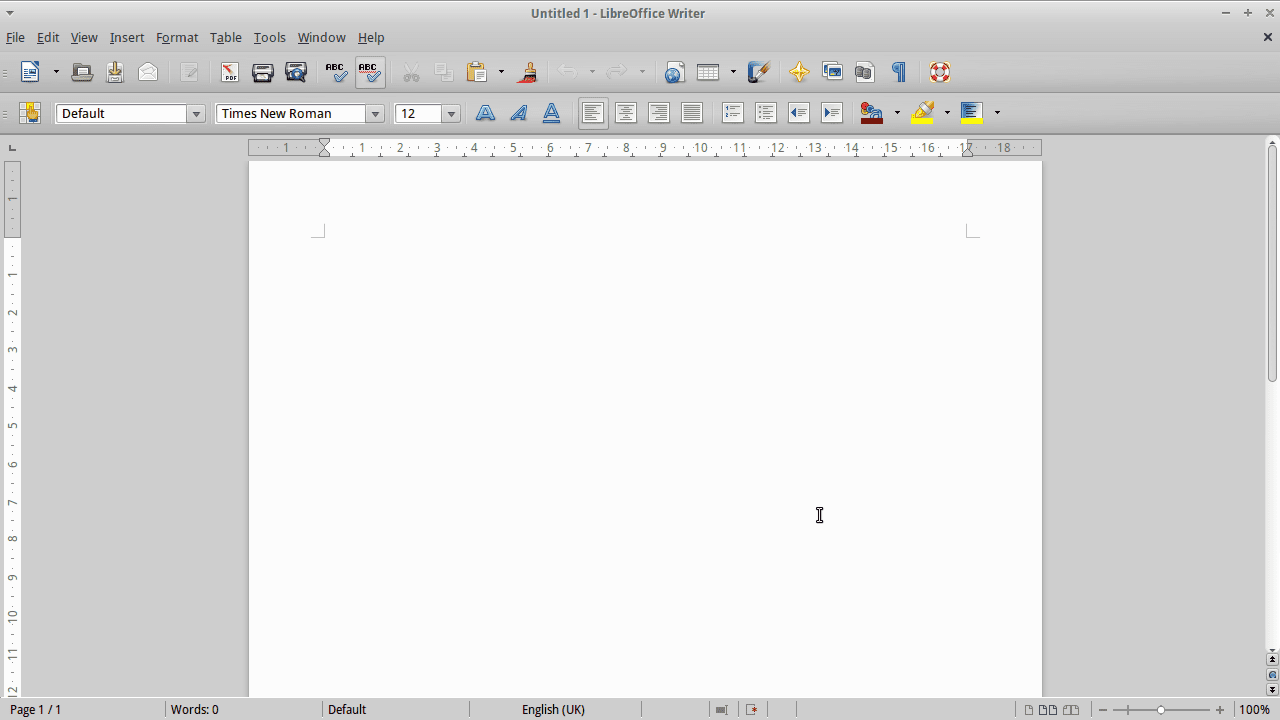Screen dimensions: 1280x720
Task: Open the Navigator
Action: click(x=799, y=72)
